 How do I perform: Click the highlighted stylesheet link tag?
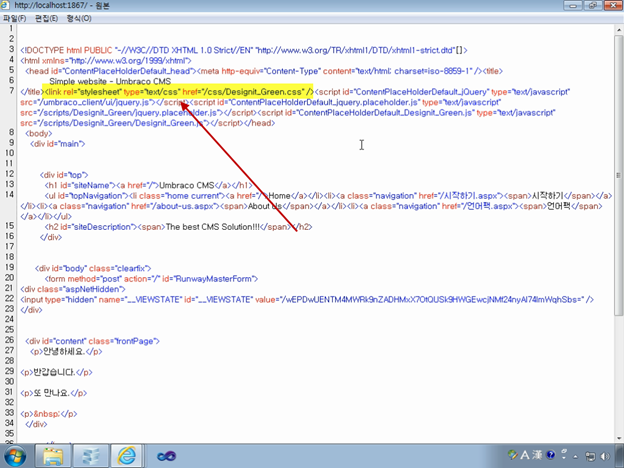click(x=178, y=92)
